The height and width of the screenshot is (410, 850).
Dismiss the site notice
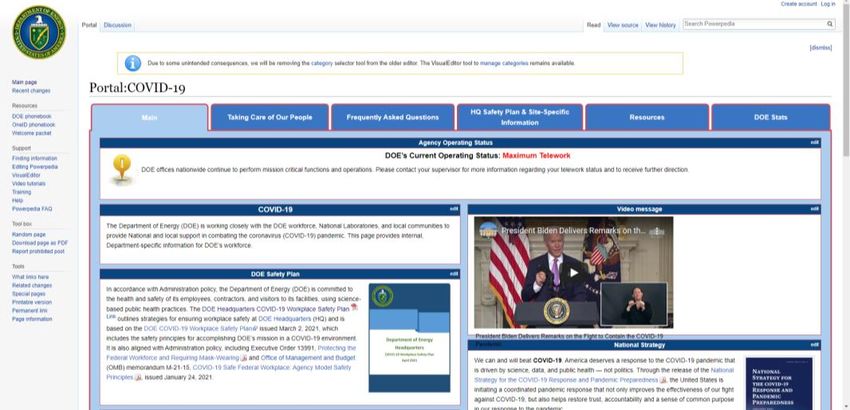click(820, 48)
